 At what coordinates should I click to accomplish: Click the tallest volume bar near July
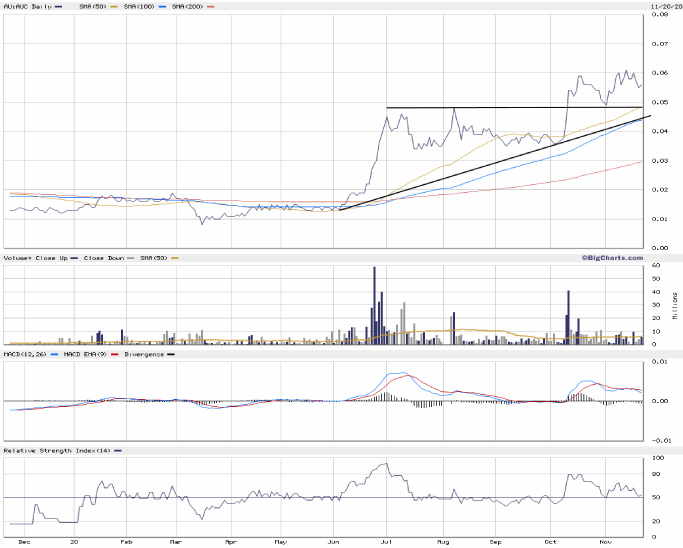(x=374, y=305)
